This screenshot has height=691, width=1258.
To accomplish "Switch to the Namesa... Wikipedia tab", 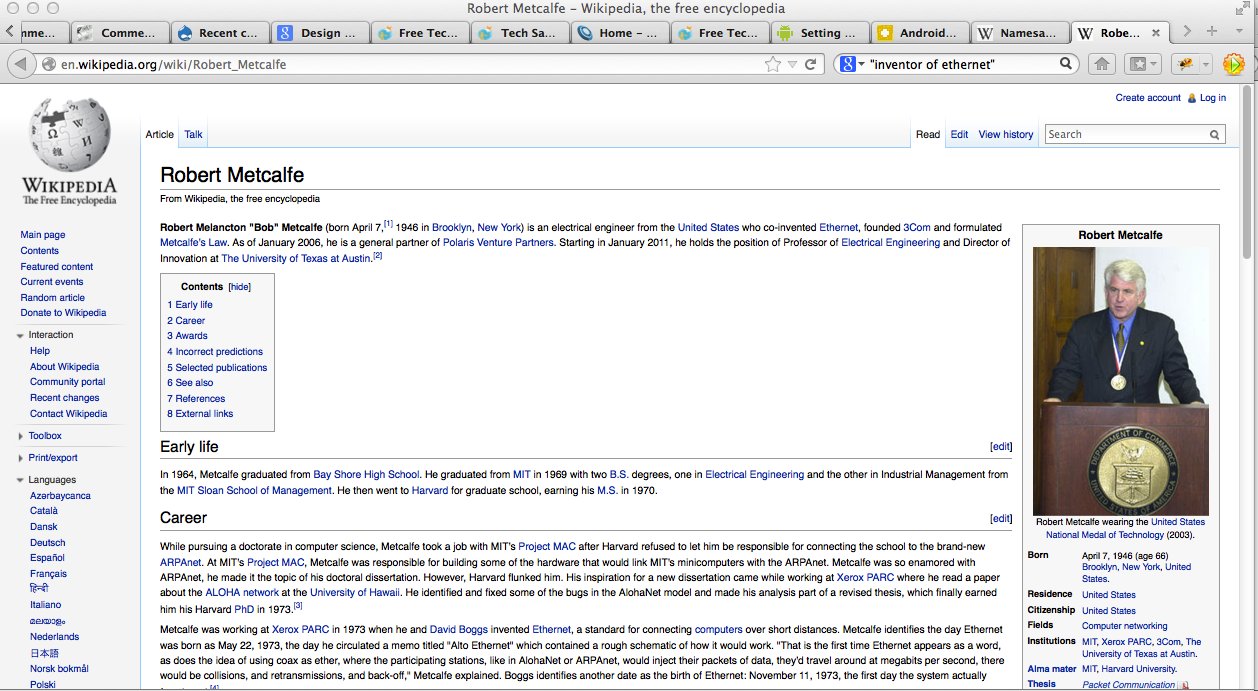I will pyautogui.click(x=1019, y=33).
